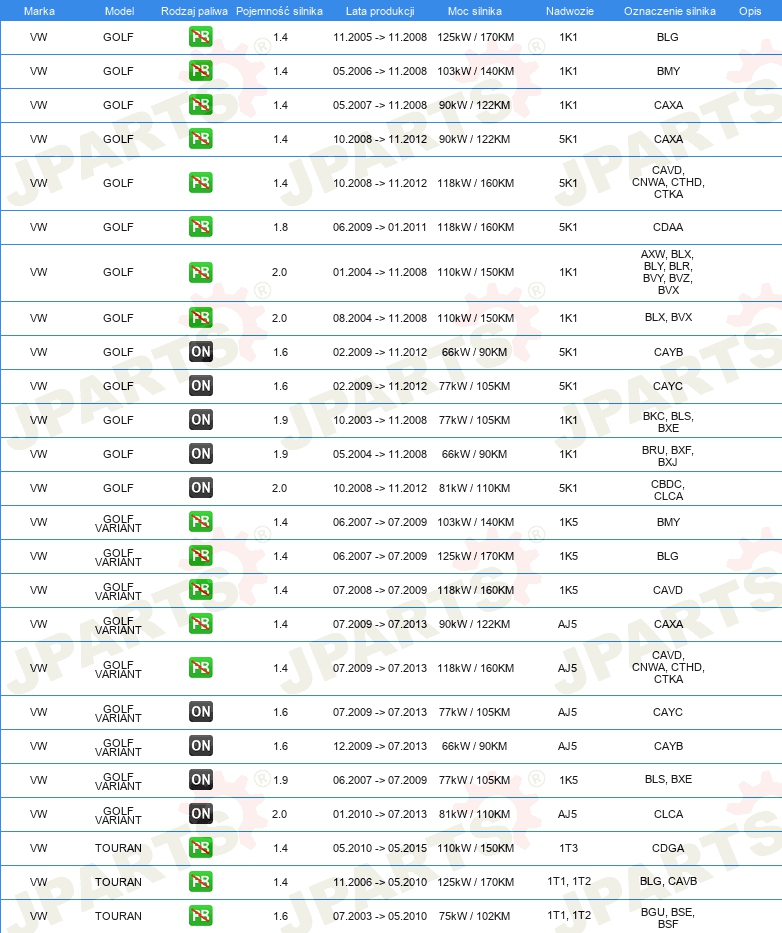Click diesel ON icon for Golf CAYB row
782x933 pixels.
201,352
